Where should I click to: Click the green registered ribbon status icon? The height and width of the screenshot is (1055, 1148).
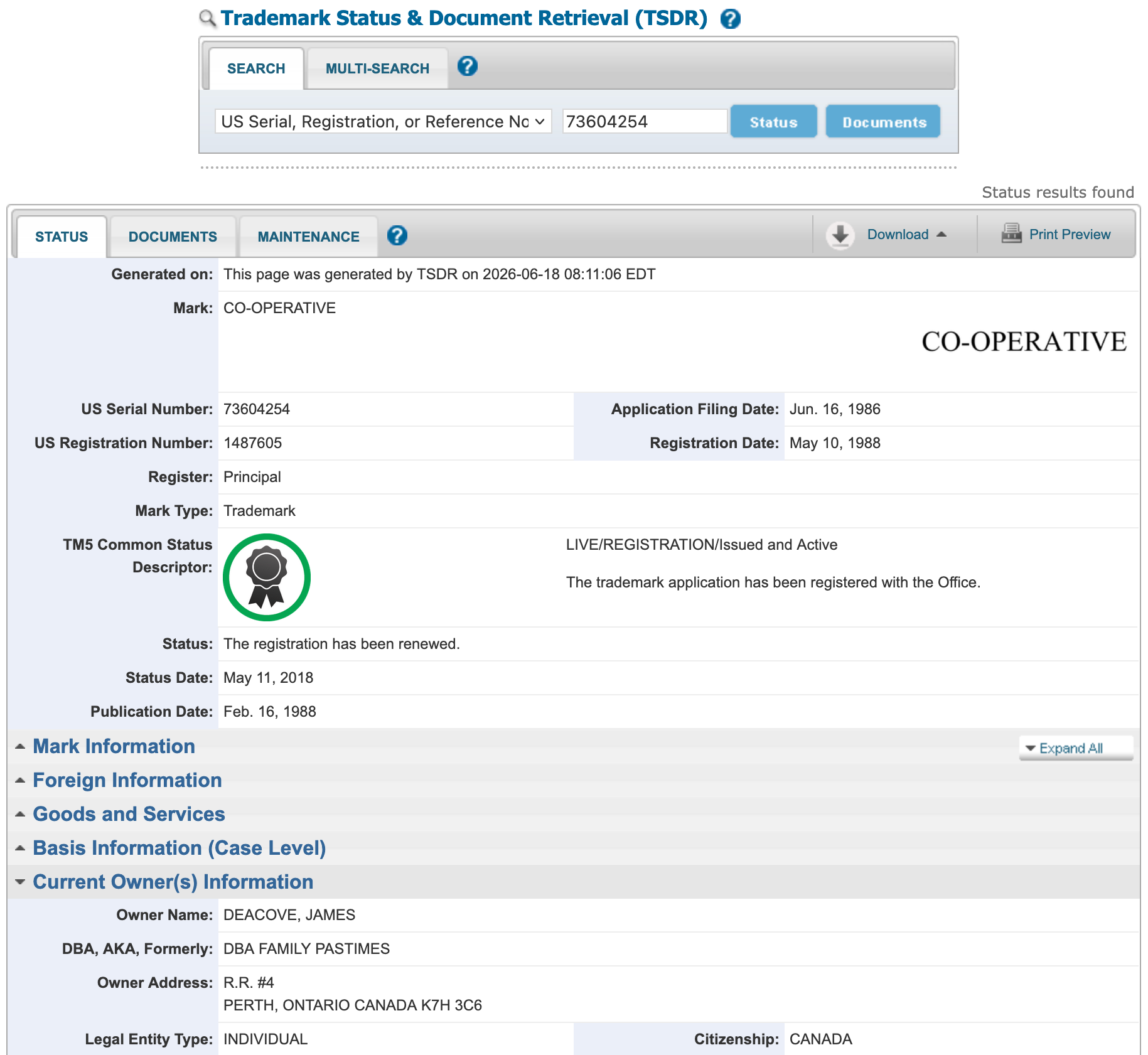(267, 577)
